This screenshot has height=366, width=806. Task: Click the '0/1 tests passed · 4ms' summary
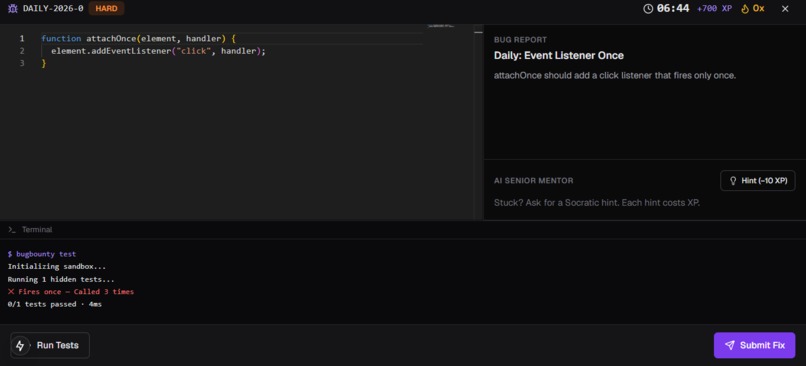point(54,304)
